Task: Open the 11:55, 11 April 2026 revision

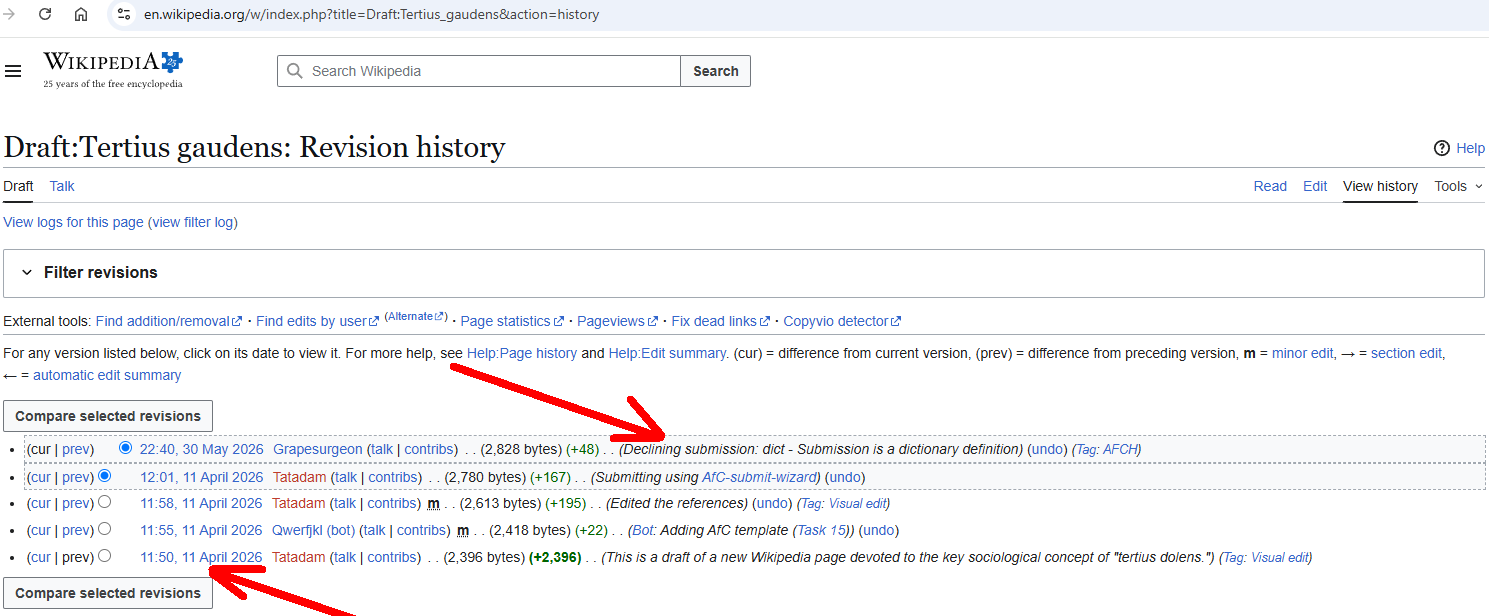Action: [x=201, y=530]
